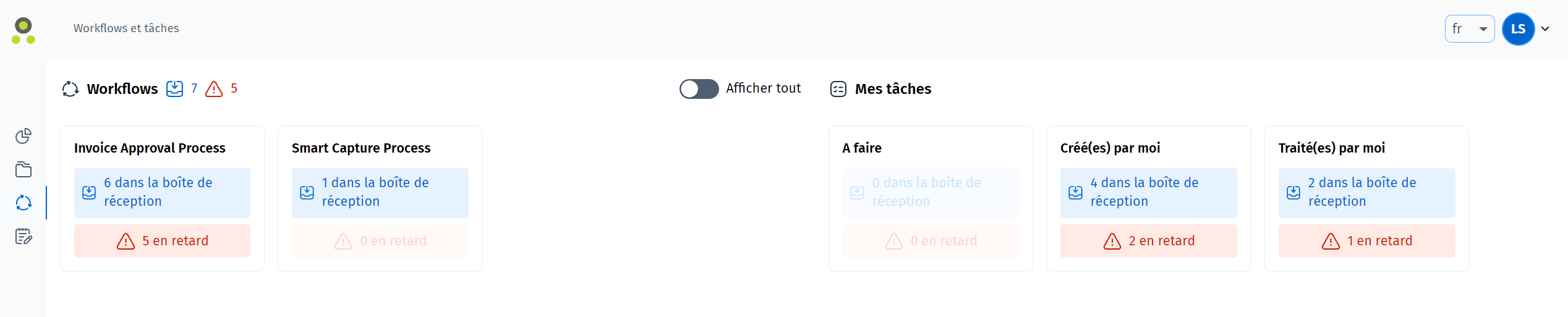This screenshot has width=1568, height=317.
Task: Click the green dots application logo
Action: pyautogui.click(x=23, y=30)
